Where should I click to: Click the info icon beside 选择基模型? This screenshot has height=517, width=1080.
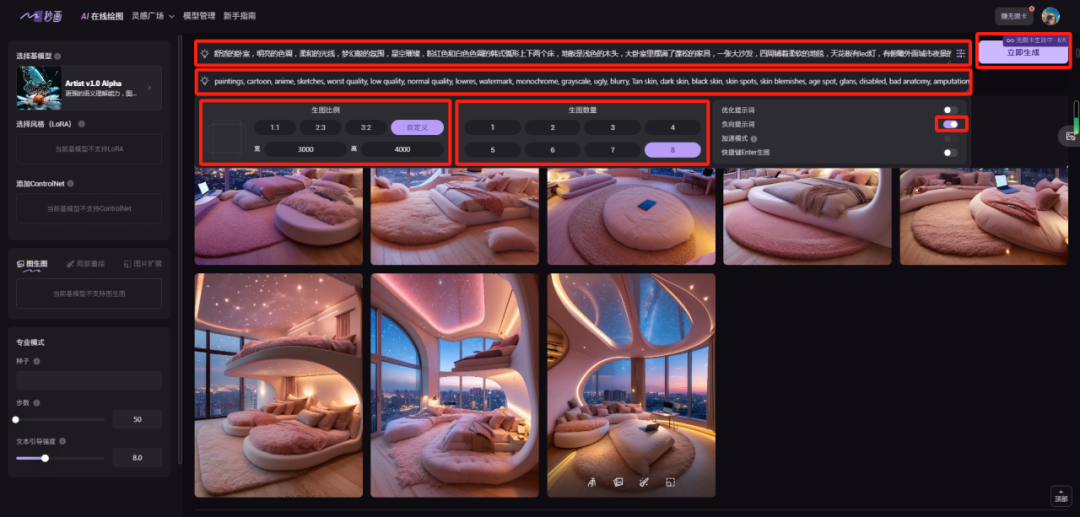(x=57, y=56)
